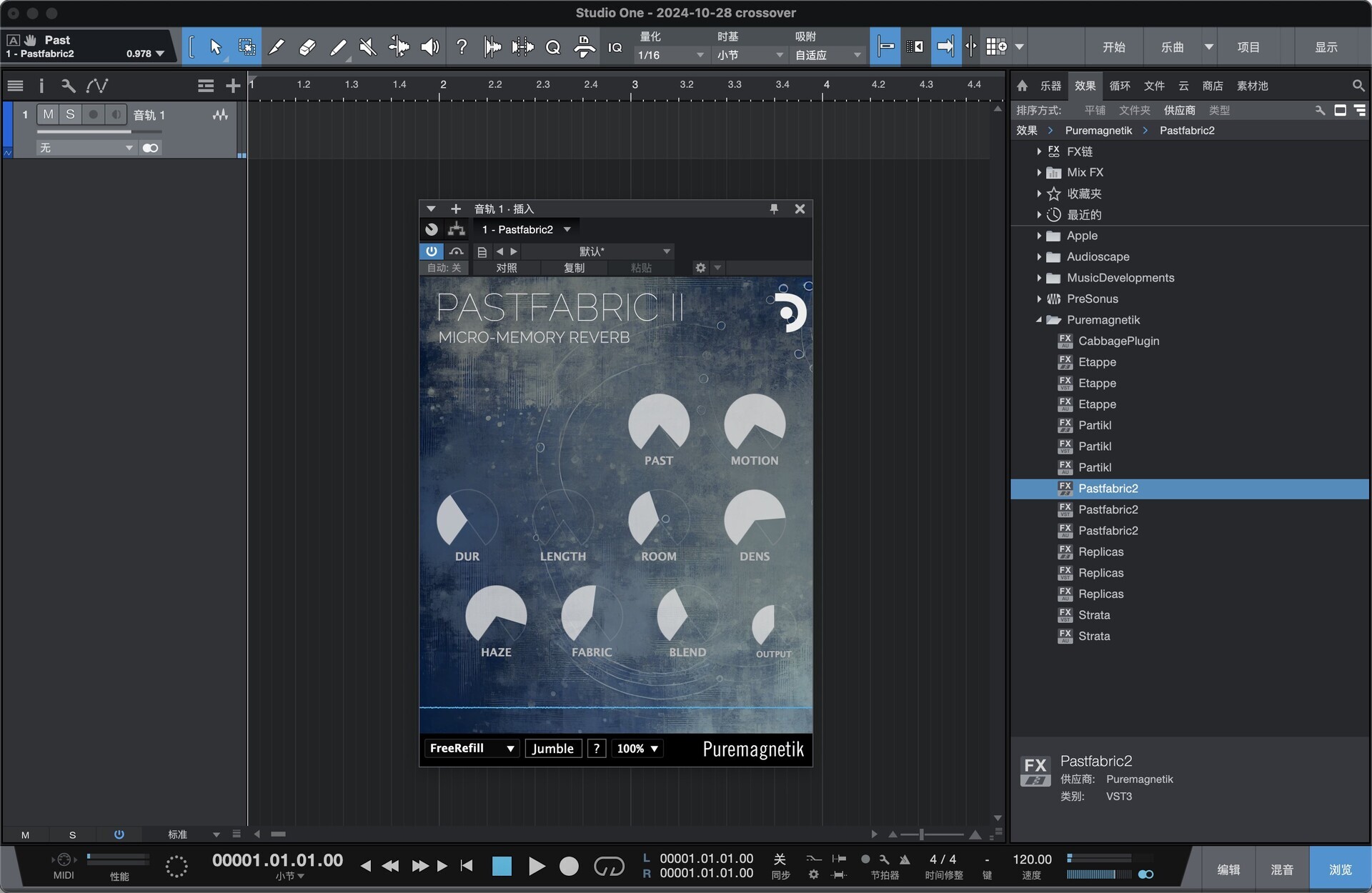1372x893 pixels.
Task: Click the 4 / 4 time signature
Action: click(943, 859)
